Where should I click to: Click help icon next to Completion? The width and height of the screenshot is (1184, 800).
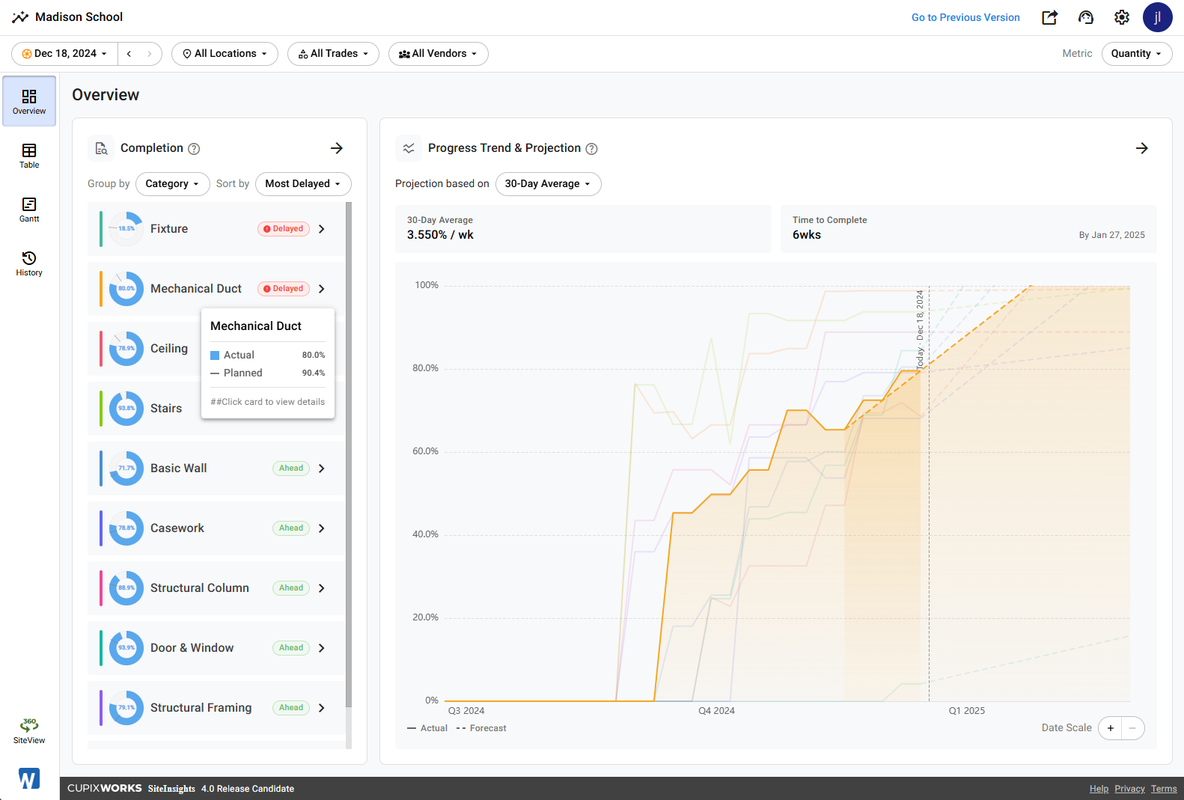point(194,149)
